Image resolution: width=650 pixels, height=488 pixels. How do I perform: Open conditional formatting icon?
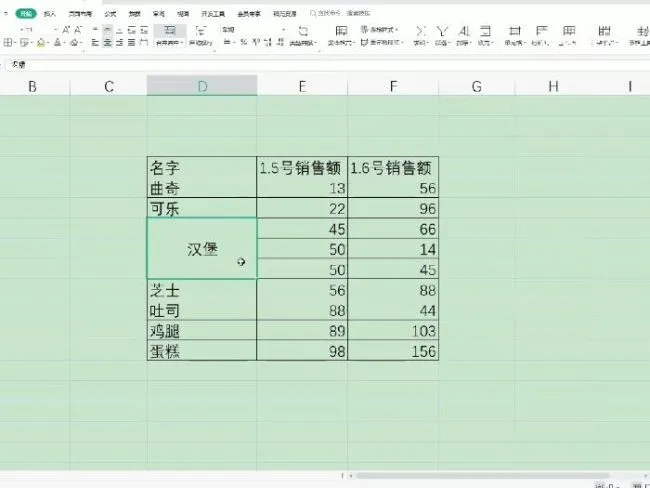[x=341, y=31]
